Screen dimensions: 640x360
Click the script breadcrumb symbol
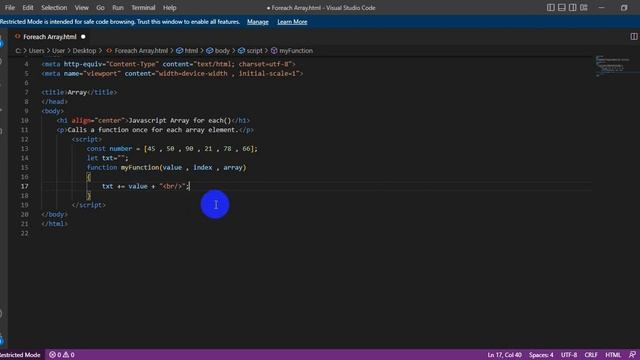[x=250, y=51]
